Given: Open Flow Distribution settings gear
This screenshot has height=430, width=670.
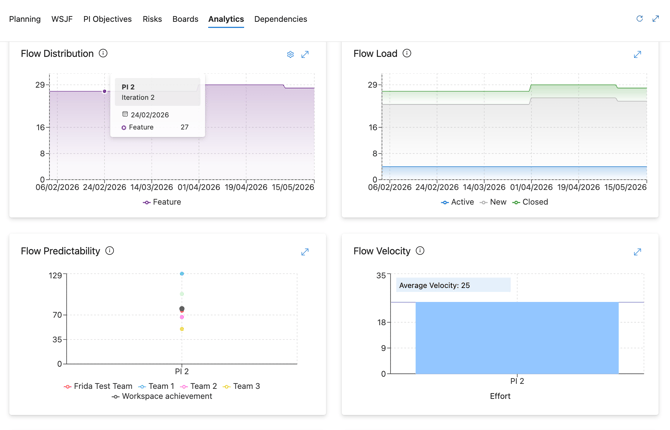Looking at the screenshot, I should [290, 54].
